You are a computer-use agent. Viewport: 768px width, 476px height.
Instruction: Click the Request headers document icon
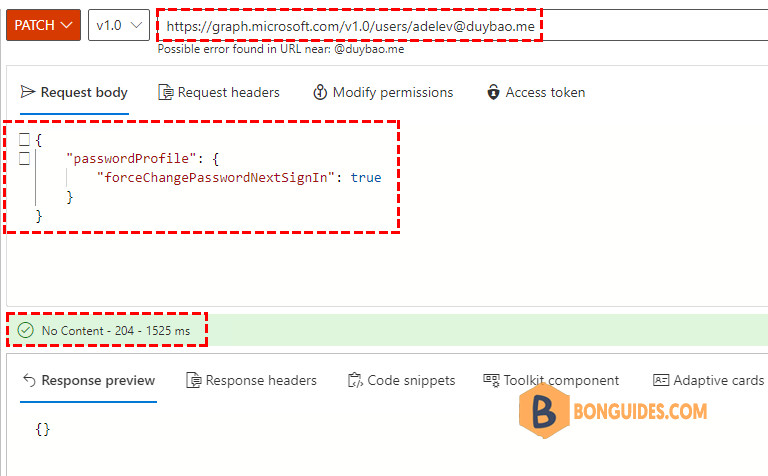click(x=166, y=92)
